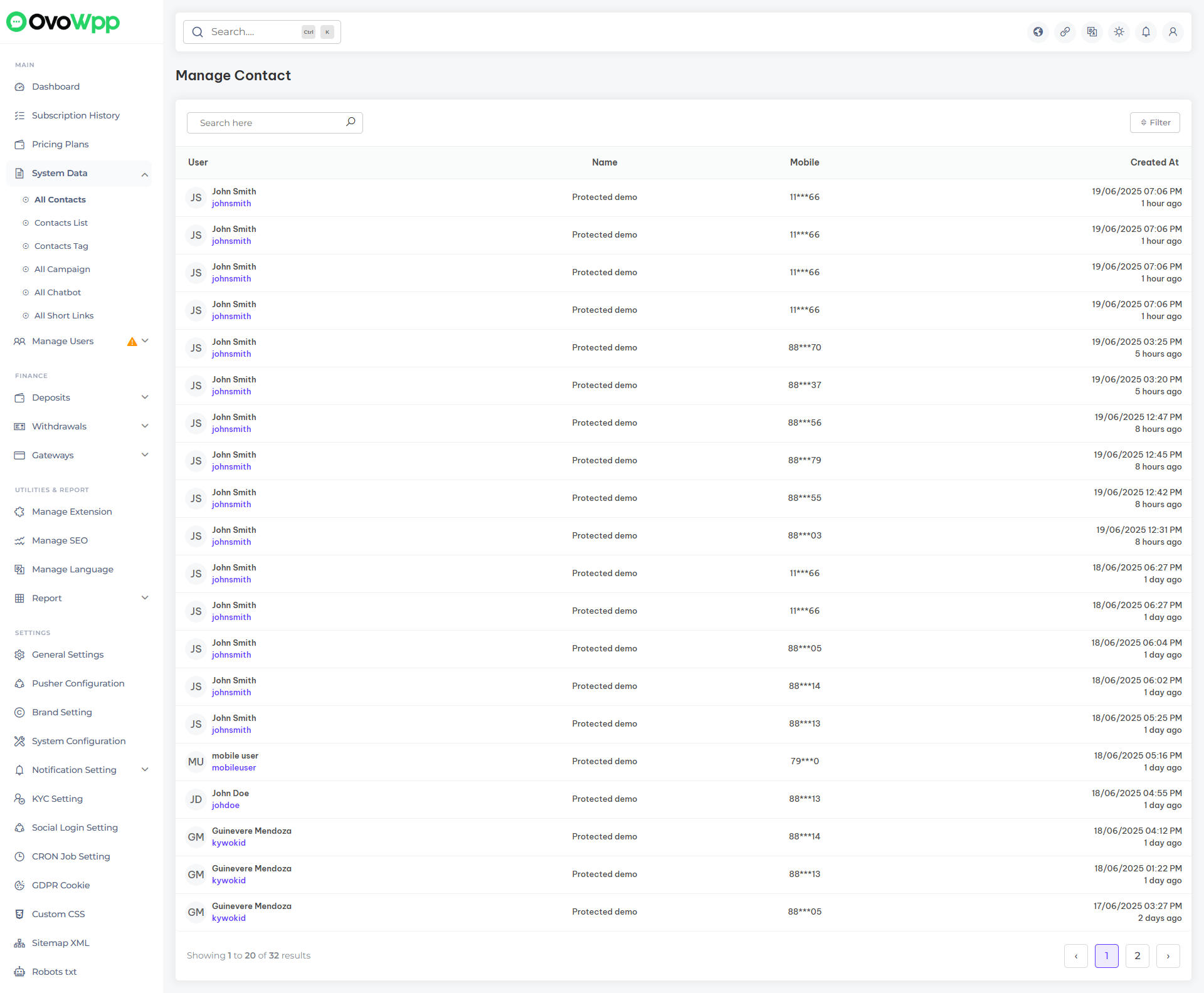Click the Manage Users warning triangle icon
1204x993 pixels.
point(132,342)
